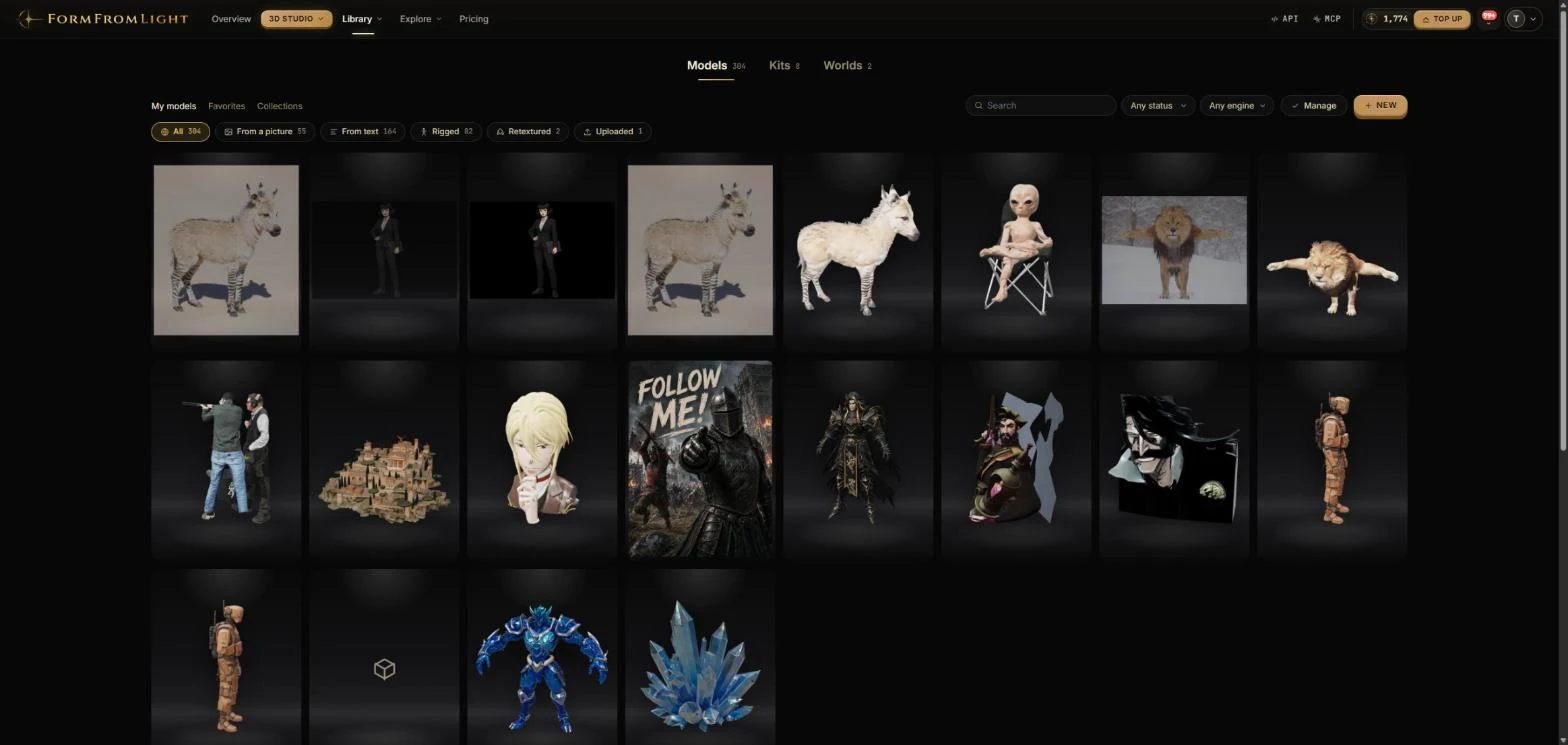
Task: Open the lion in snow picture thumbnail
Action: (x=1174, y=250)
